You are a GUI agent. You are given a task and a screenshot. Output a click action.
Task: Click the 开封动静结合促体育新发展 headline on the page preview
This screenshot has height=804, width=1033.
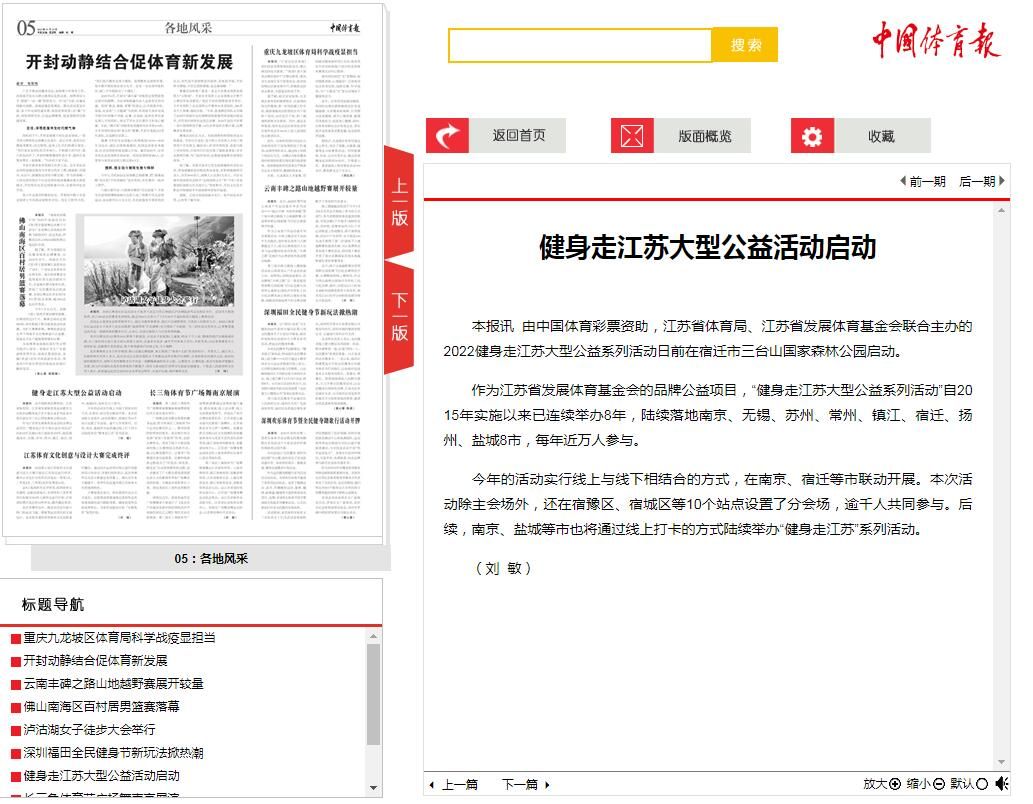click(129, 62)
